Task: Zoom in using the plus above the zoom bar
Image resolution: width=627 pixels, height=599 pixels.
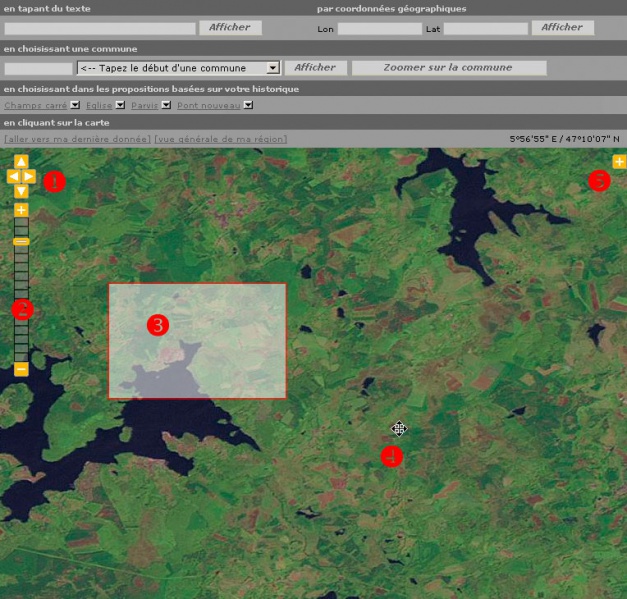Action: coord(21,210)
